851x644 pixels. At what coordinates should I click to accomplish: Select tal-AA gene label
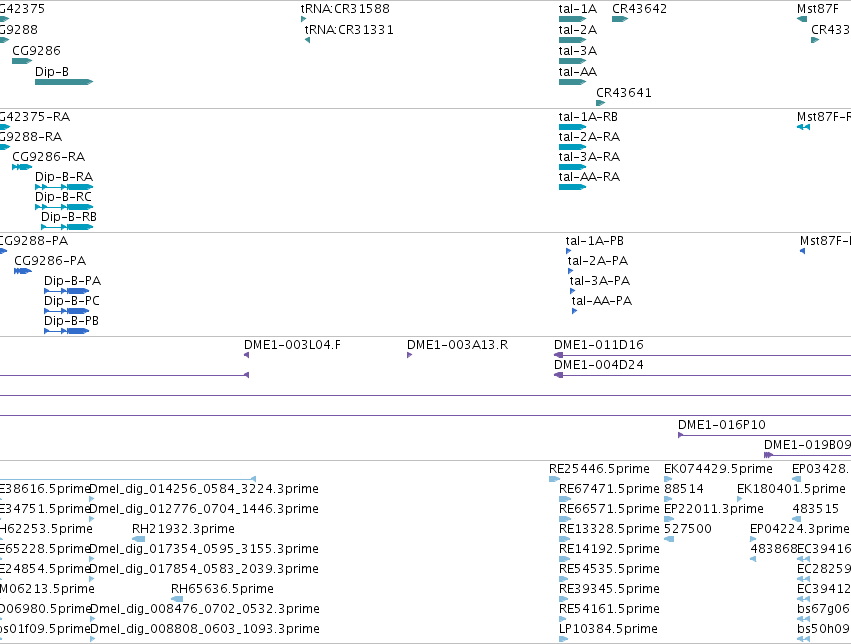(577, 72)
